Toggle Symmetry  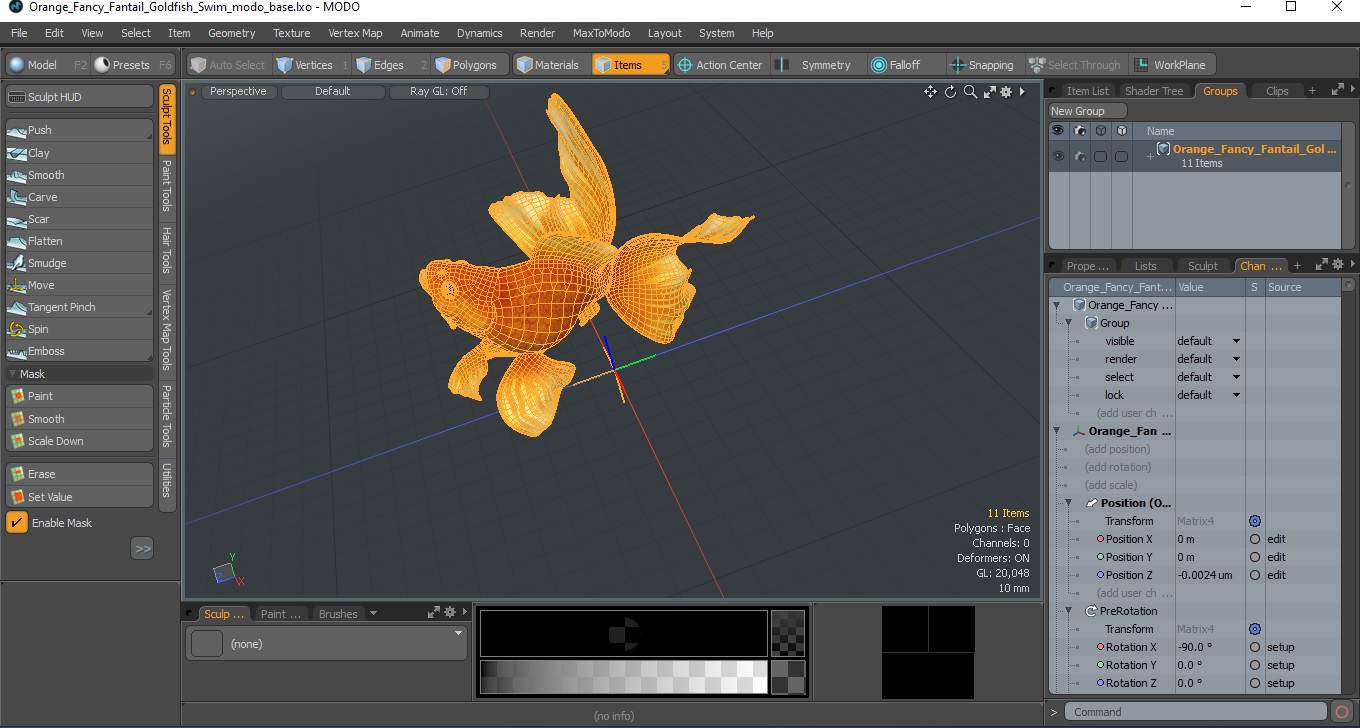pyautogui.click(x=816, y=65)
